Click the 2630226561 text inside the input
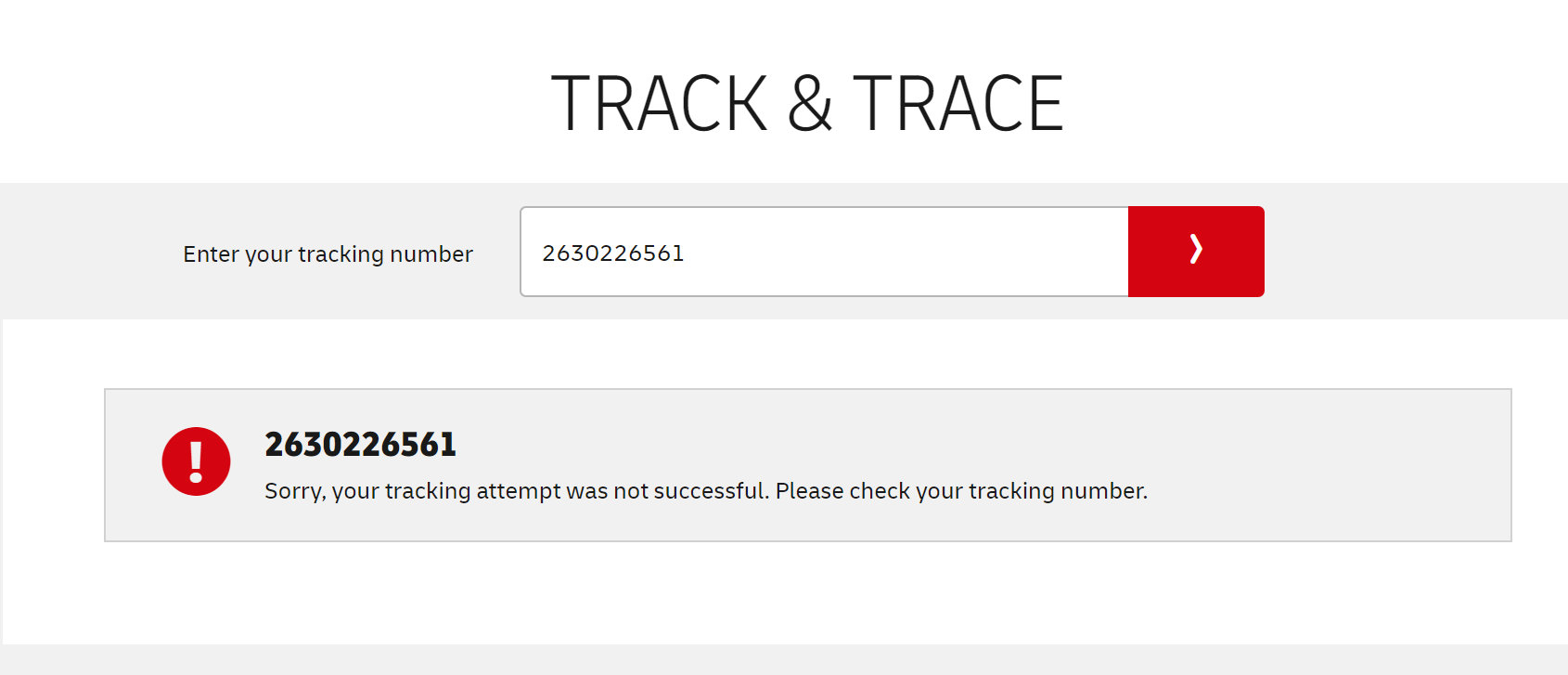This screenshot has height=675, width=1568. 613,253
